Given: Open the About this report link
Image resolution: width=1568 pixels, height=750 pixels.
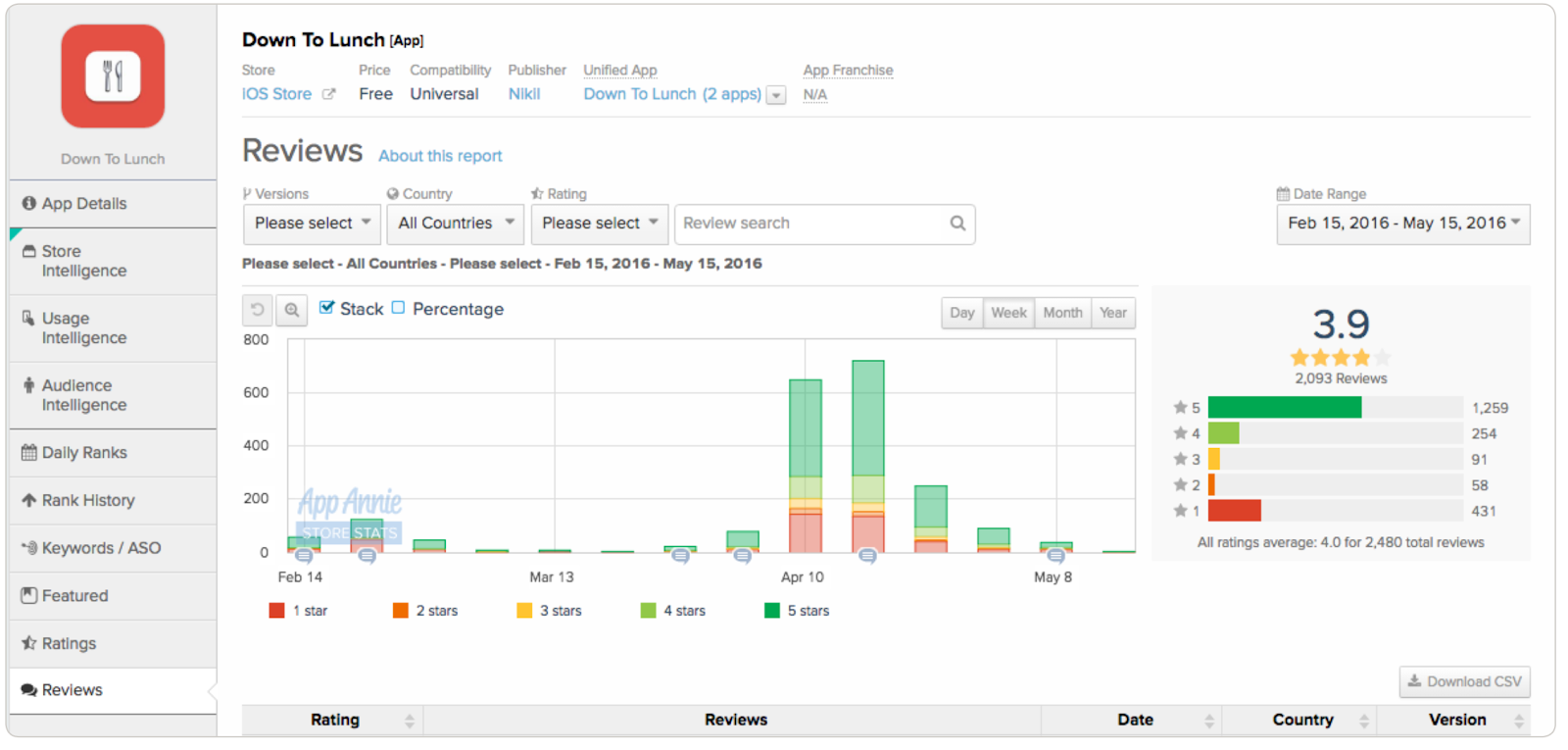Looking at the screenshot, I should point(440,156).
